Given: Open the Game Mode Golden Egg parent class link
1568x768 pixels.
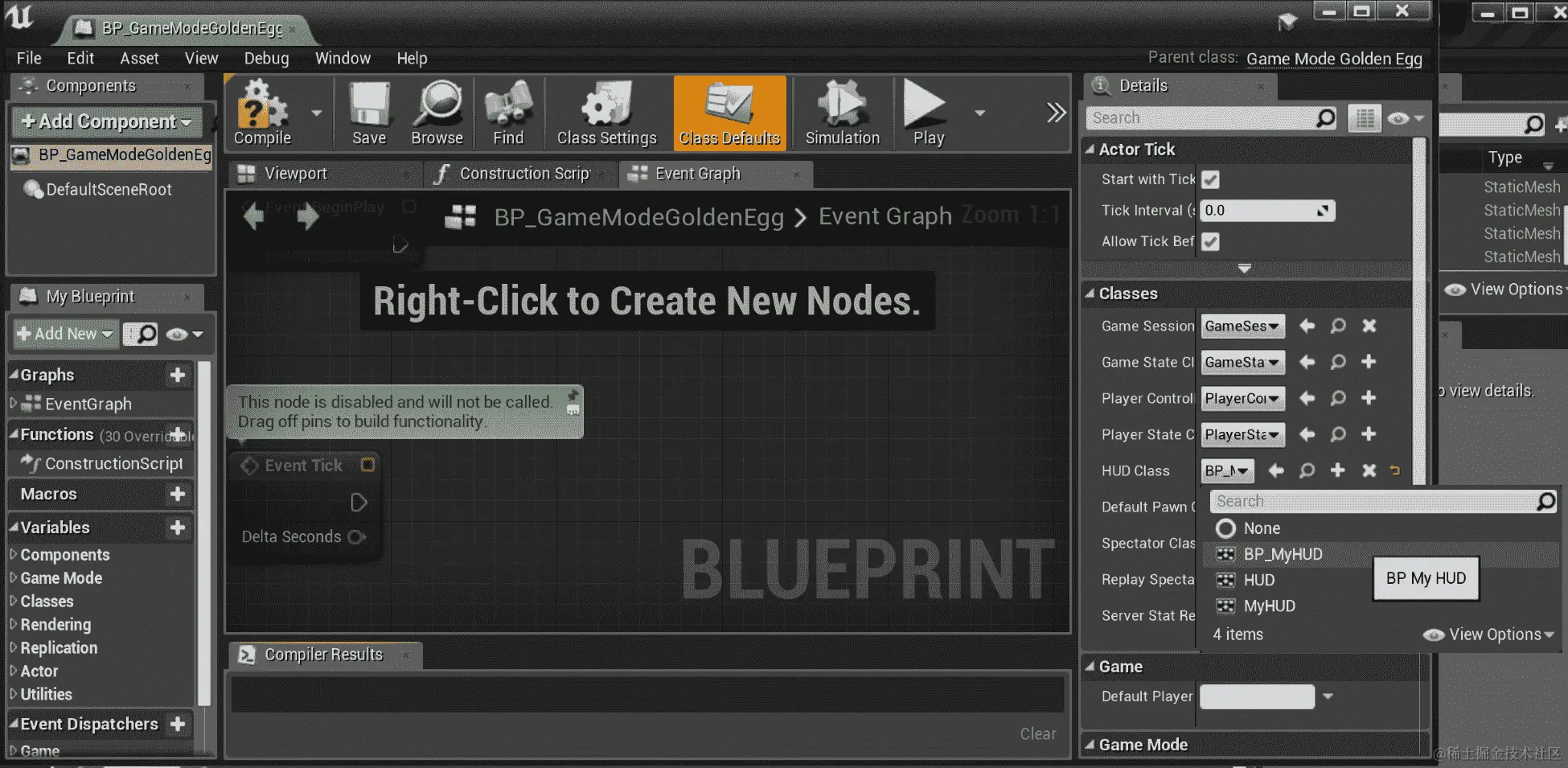Looking at the screenshot, I should 1334,59.
